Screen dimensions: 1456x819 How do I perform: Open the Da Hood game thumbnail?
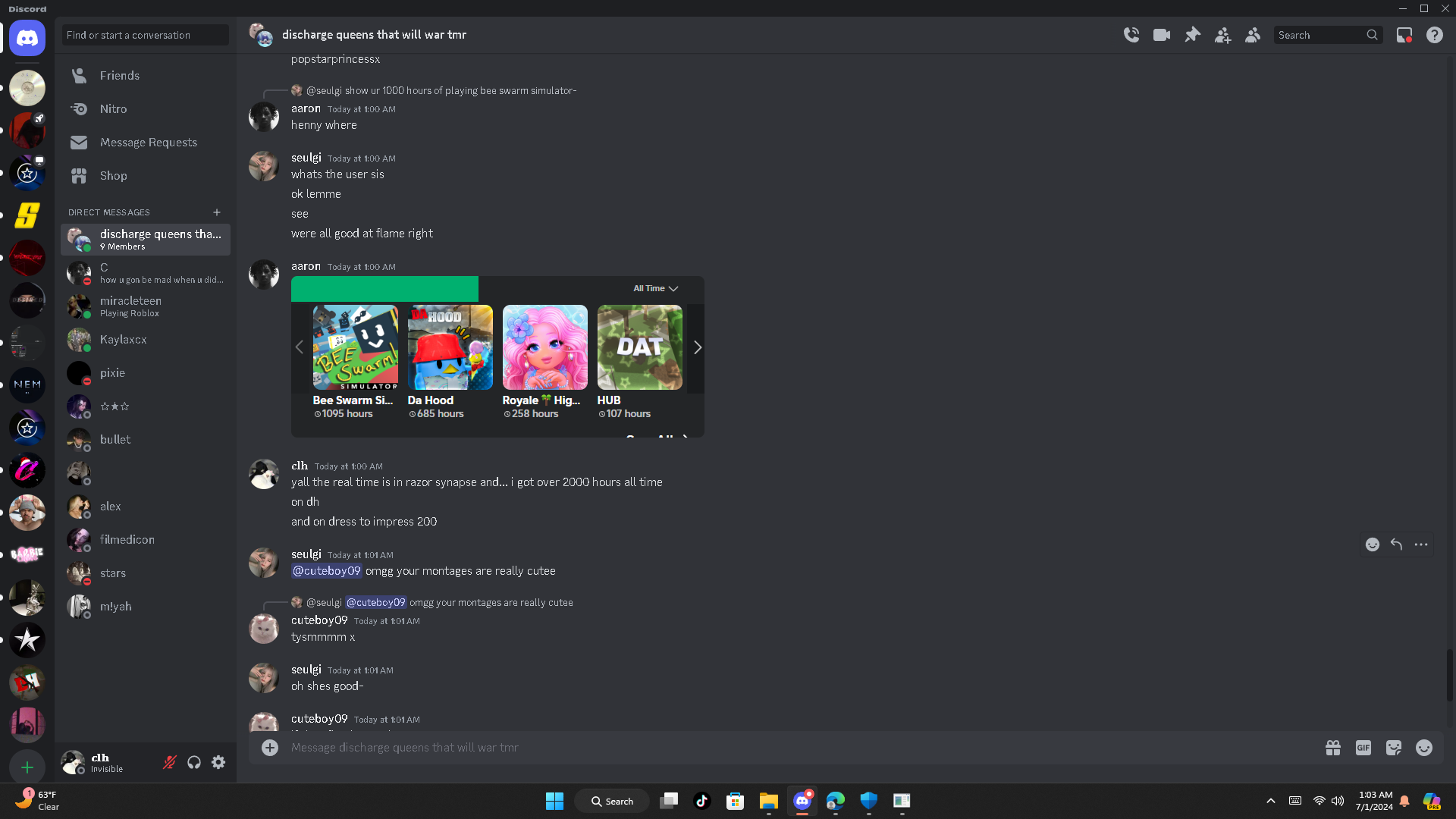tap(450, 347)
